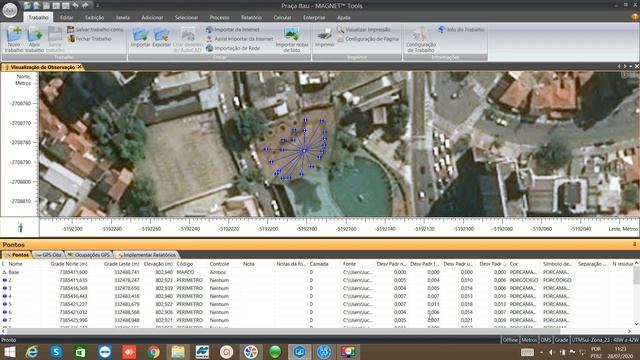The height and width of the screenshot is (360, 640).
Task: Click the tab scroll left arrow
Action: click(619, 66)
